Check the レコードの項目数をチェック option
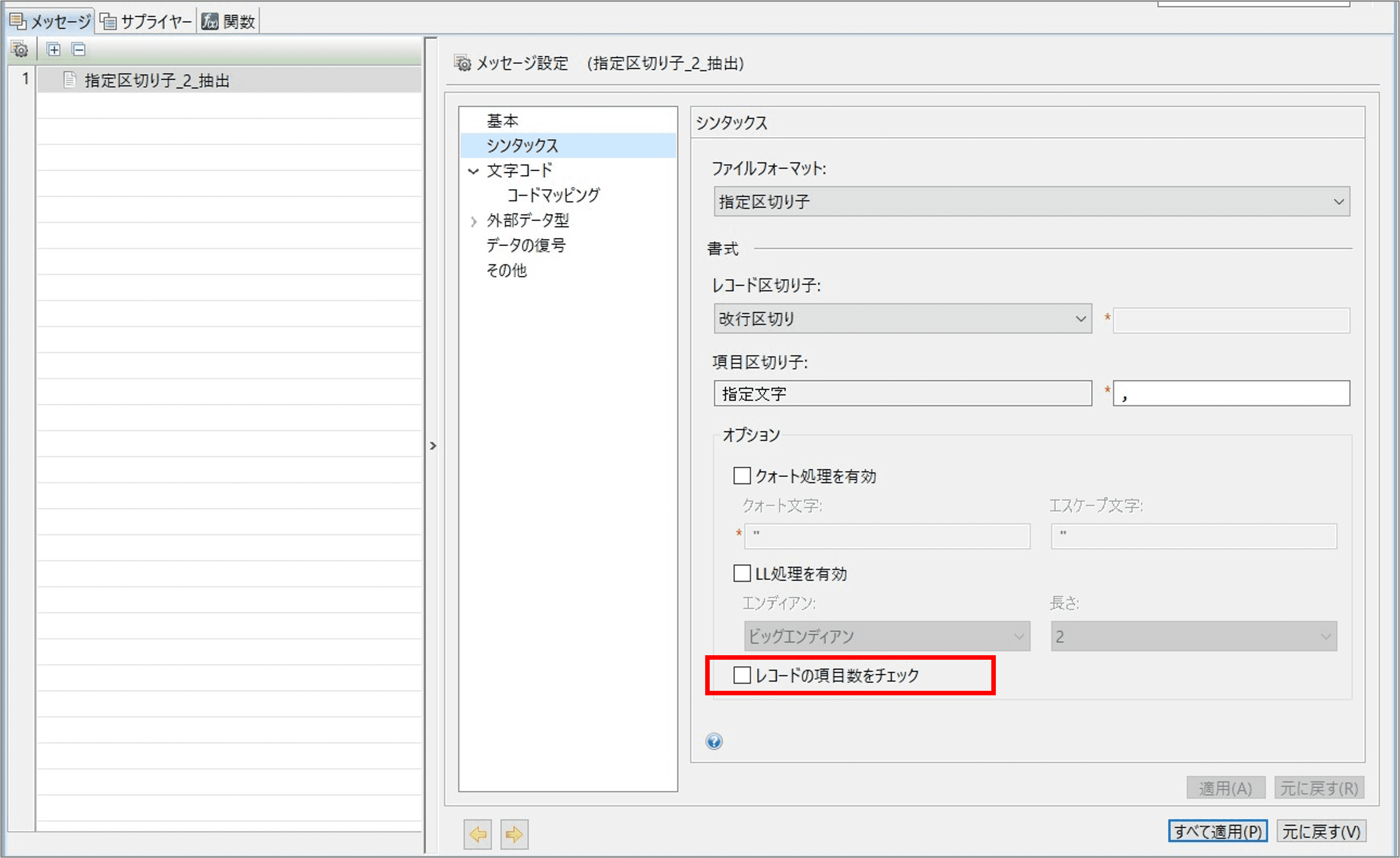 (742, 675)
